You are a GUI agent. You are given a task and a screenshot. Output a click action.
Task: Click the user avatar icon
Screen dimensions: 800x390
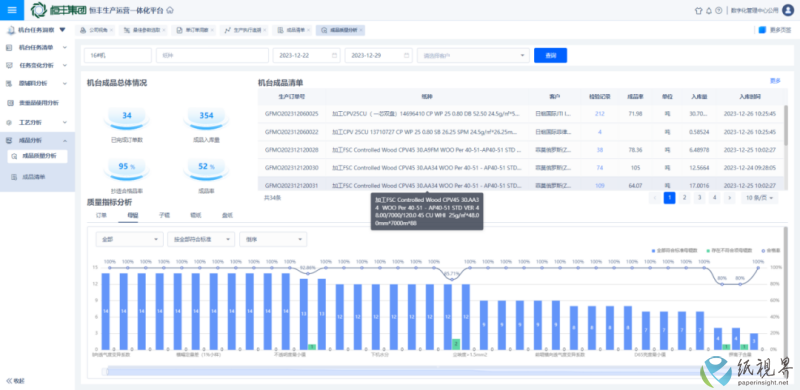pyautogui.click(x=788, y=10)
